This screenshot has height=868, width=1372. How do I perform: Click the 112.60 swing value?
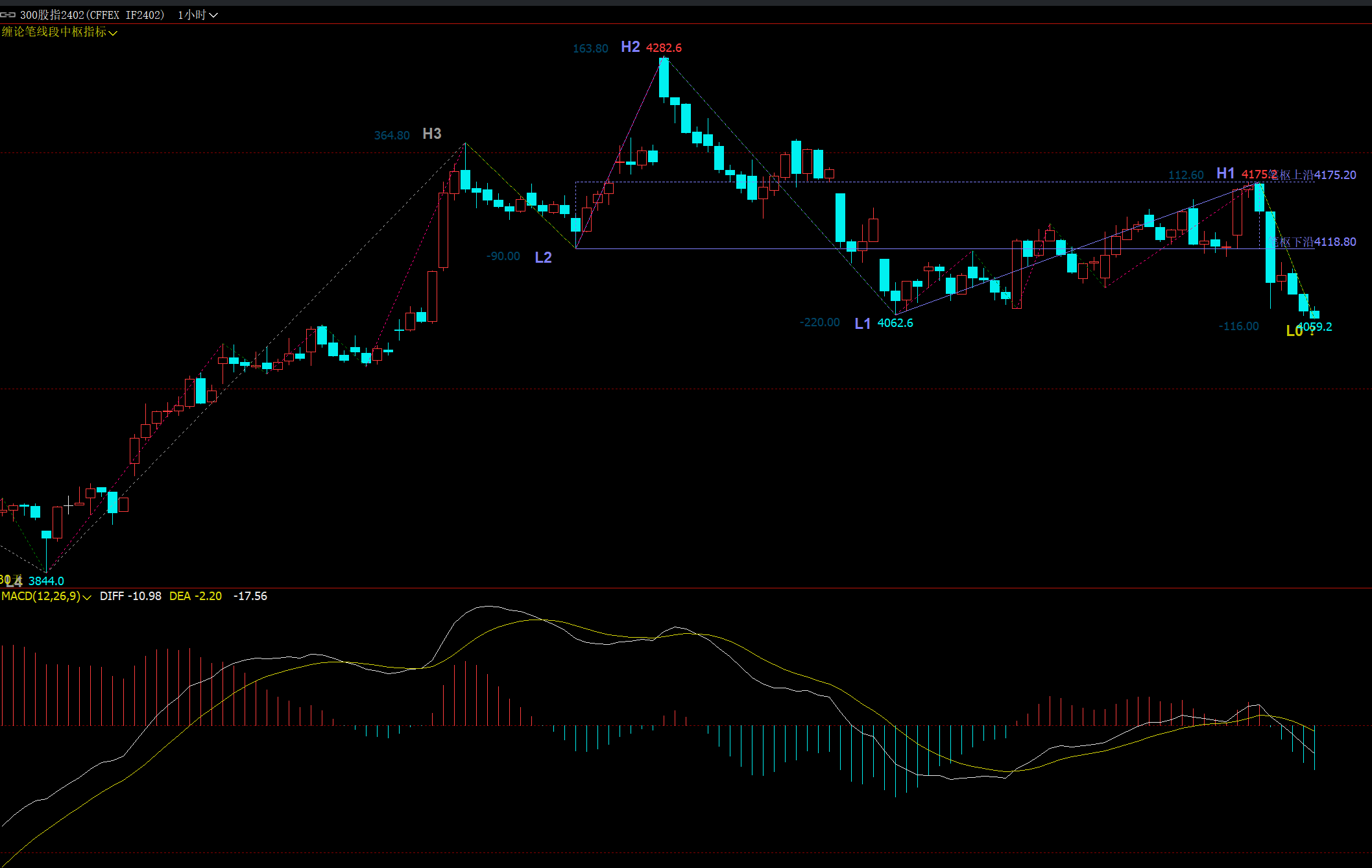pyautogui.click(x=1186, y=175)
